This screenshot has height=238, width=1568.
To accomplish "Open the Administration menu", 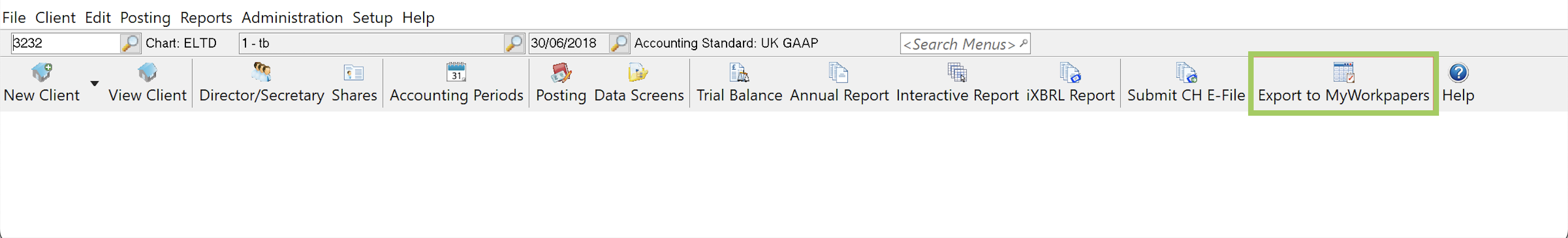I will coord(292,17).
